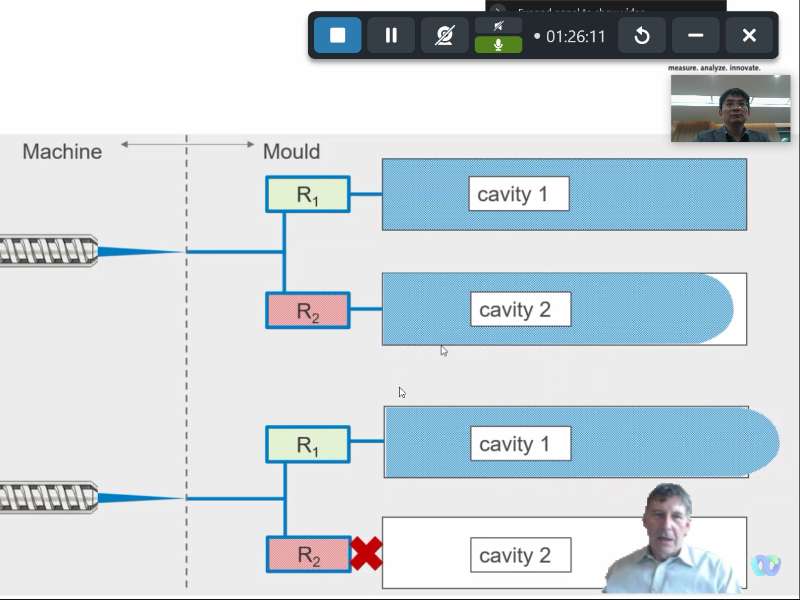Restart the recording with the circular arrow

click(642, 36)
